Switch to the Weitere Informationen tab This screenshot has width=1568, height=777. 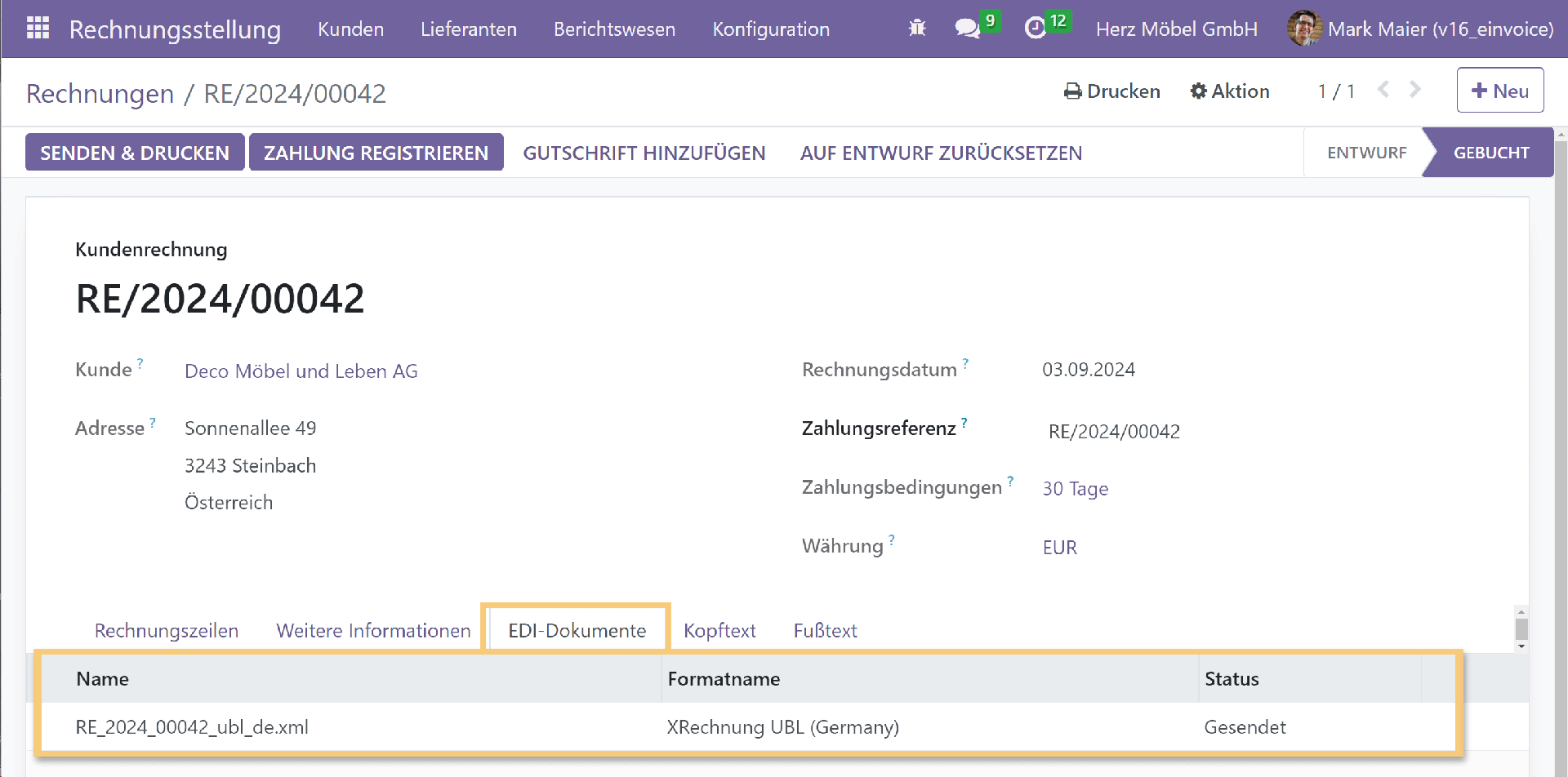pyautogui.click(x=373, y=631)
